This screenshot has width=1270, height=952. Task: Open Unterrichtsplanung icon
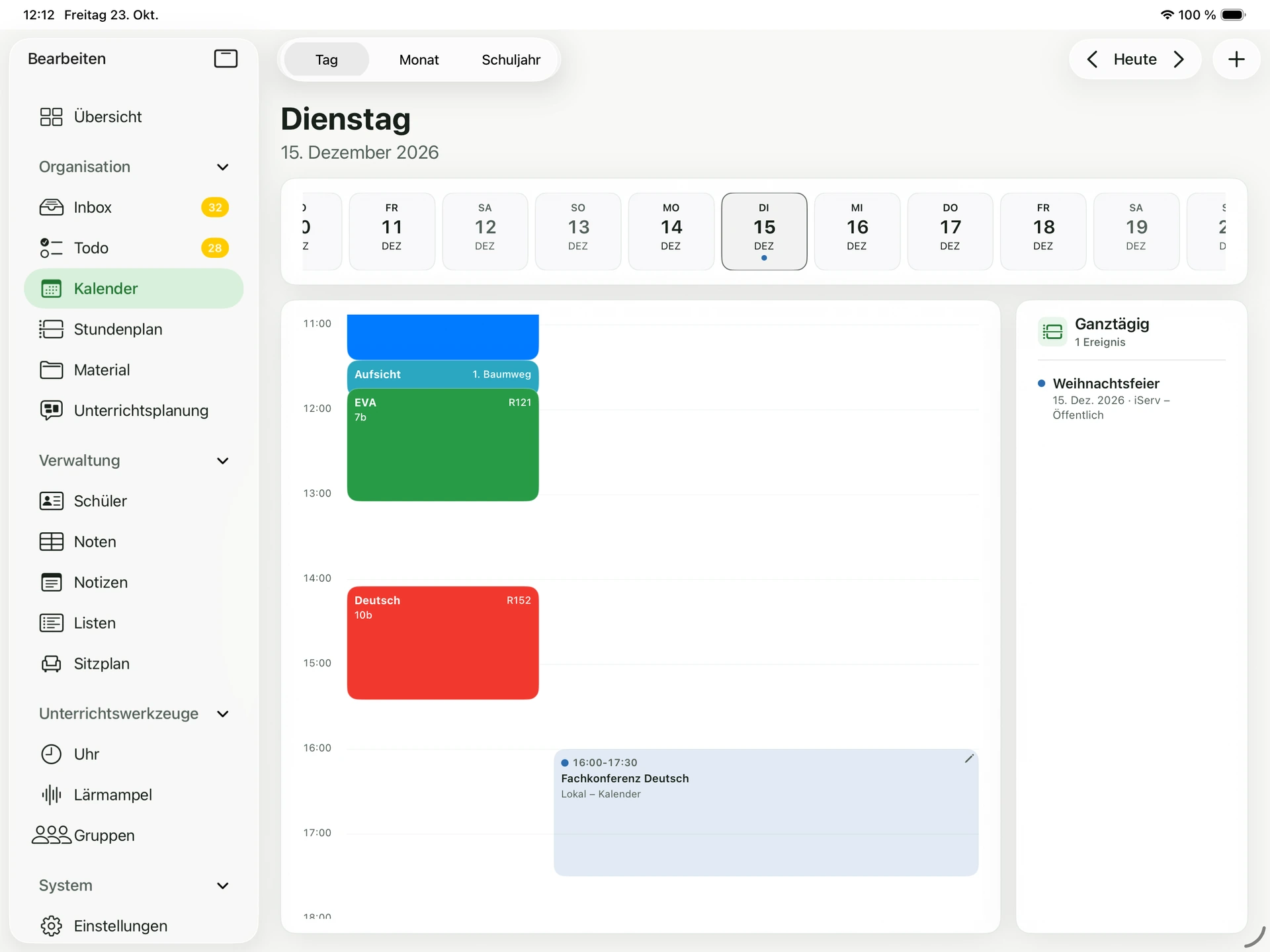(51, 411)
